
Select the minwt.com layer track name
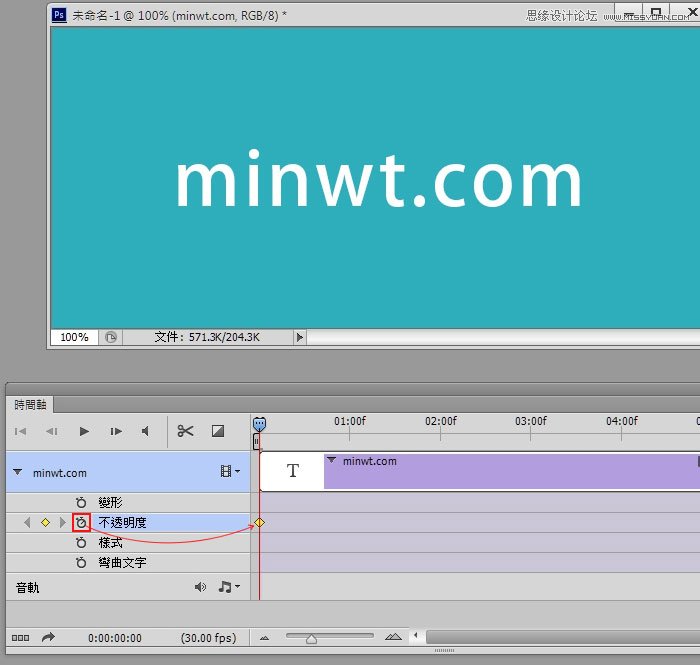pyautogui.click(x=60, y=473)
